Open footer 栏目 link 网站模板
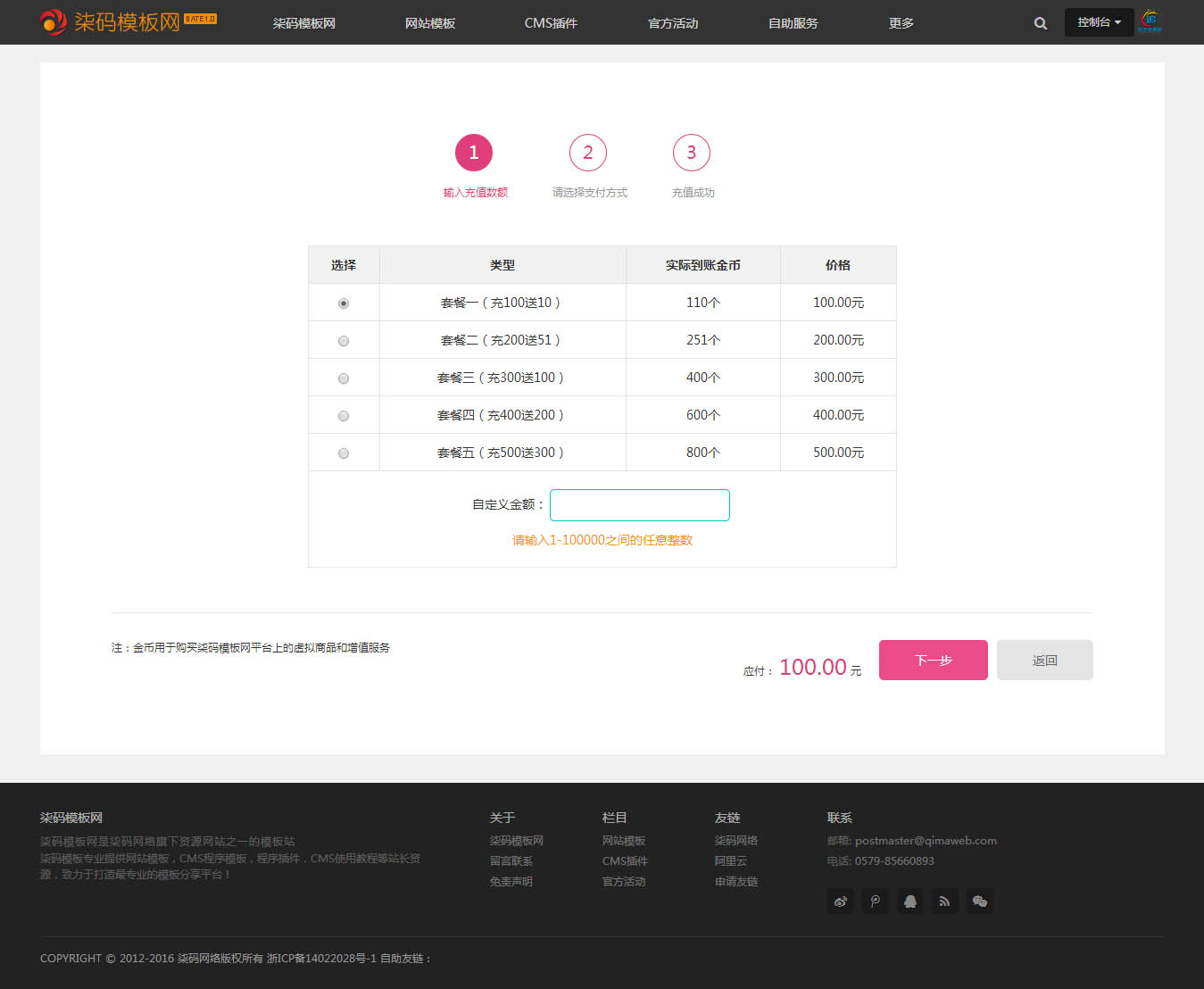This screenshot has width=1204, height=989. coord(624,841)
